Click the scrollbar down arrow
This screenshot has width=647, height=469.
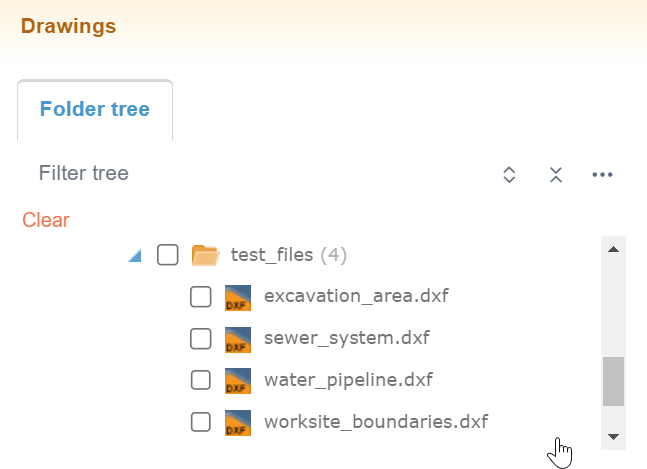pyautogui.click(x=613, y=437)
